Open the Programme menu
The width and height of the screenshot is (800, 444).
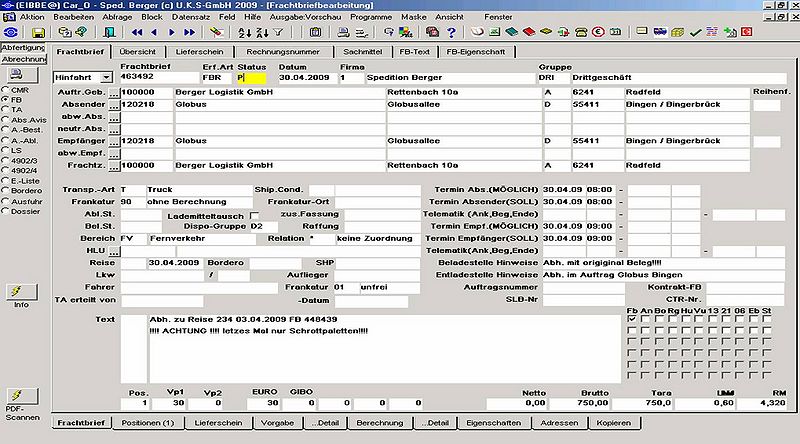pyautogui.click(x=371, y=17)
